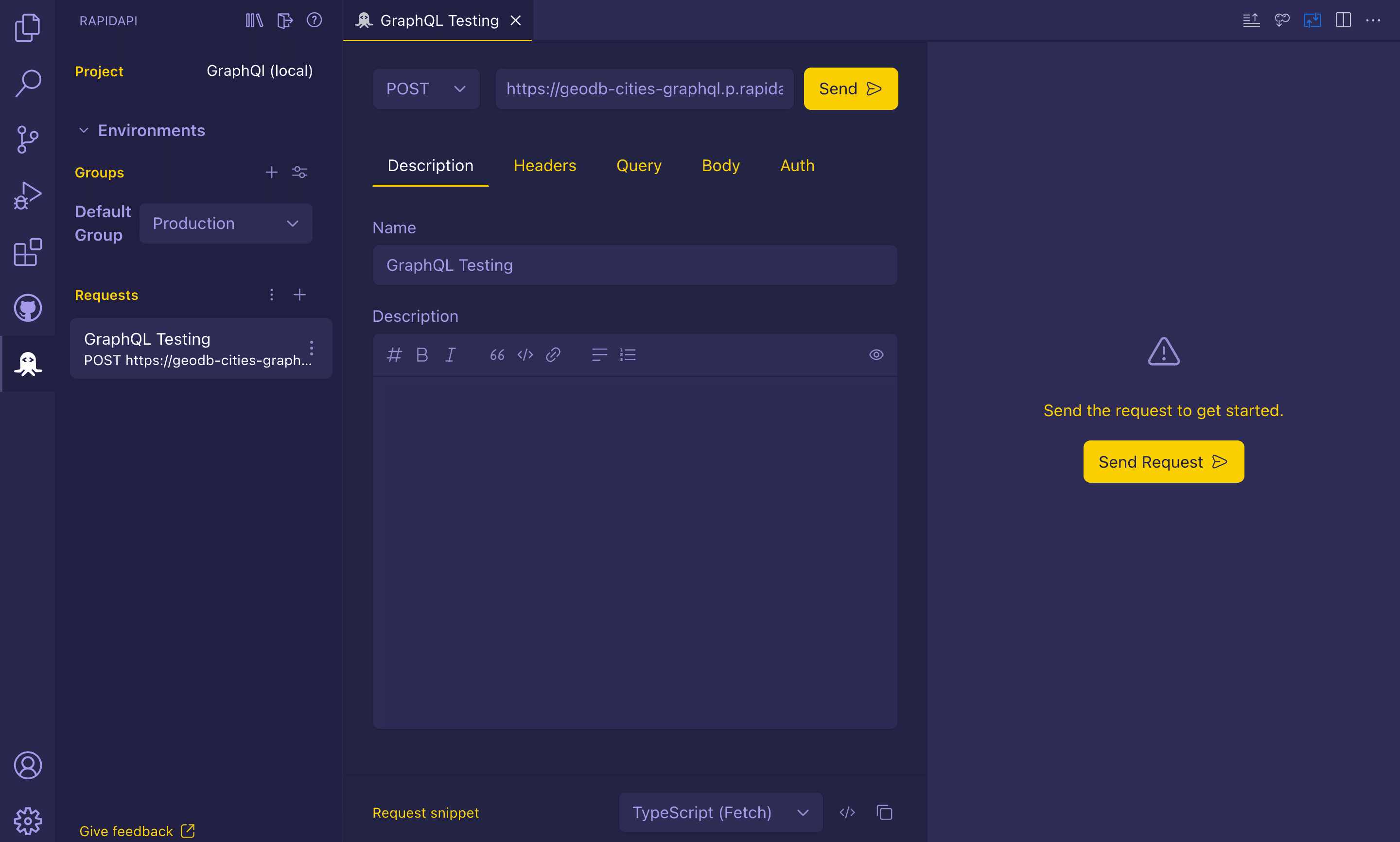Open environment groups settings sliders icon
Screen dimensions: 1400x842
pyautogui.click(x=299, y=172)
